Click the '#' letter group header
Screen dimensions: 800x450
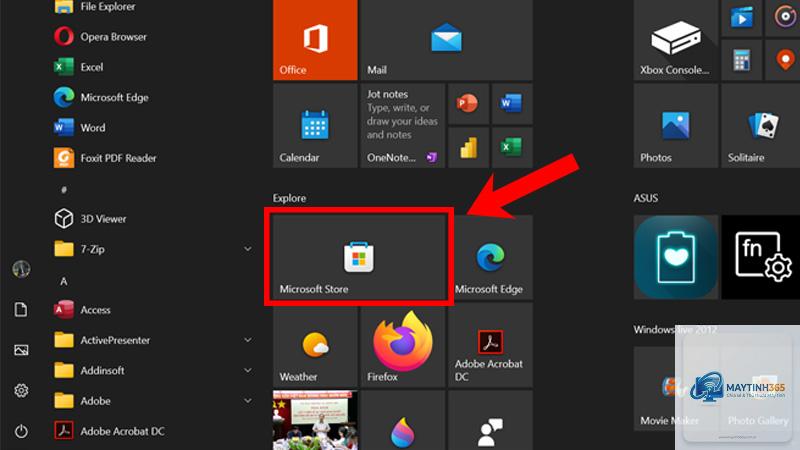coord(64,190)
